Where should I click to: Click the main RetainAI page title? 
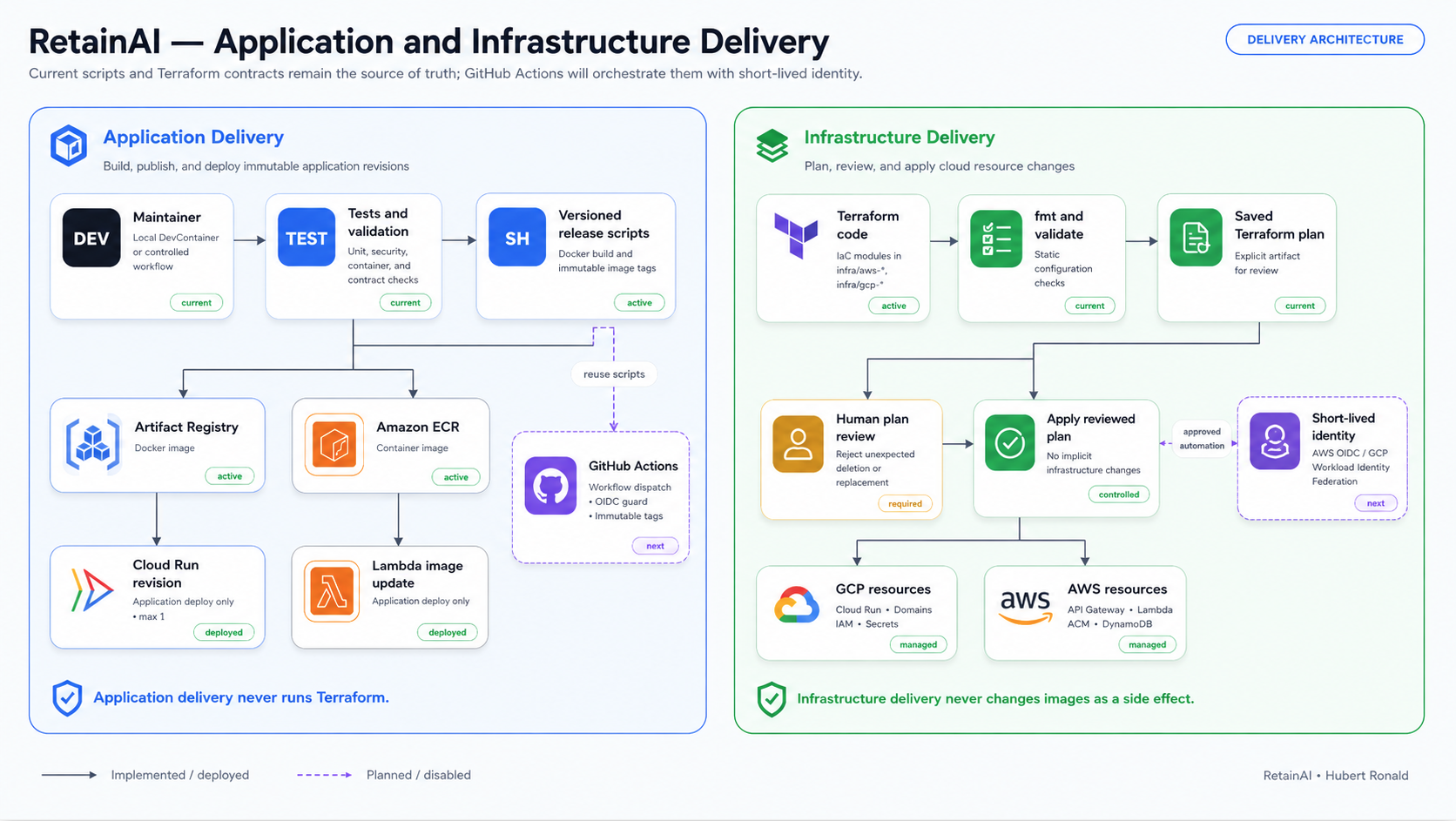(428, 42)
